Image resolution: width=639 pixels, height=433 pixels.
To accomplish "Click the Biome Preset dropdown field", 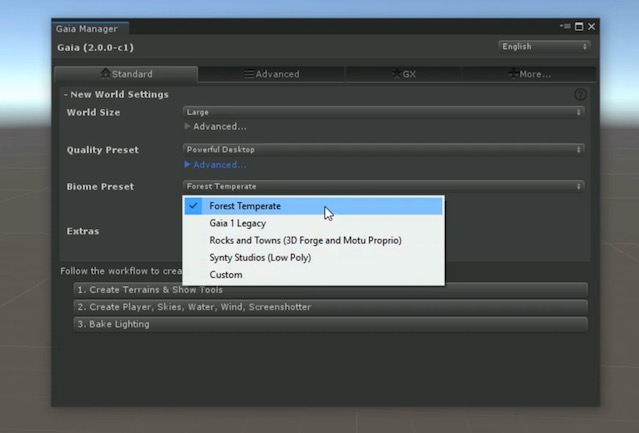I will click(383, 186).
